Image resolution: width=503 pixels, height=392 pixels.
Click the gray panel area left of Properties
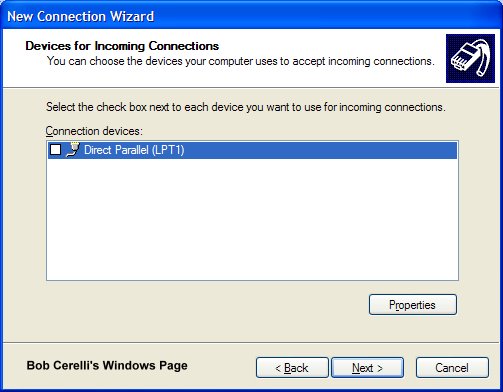click(207, 304)
